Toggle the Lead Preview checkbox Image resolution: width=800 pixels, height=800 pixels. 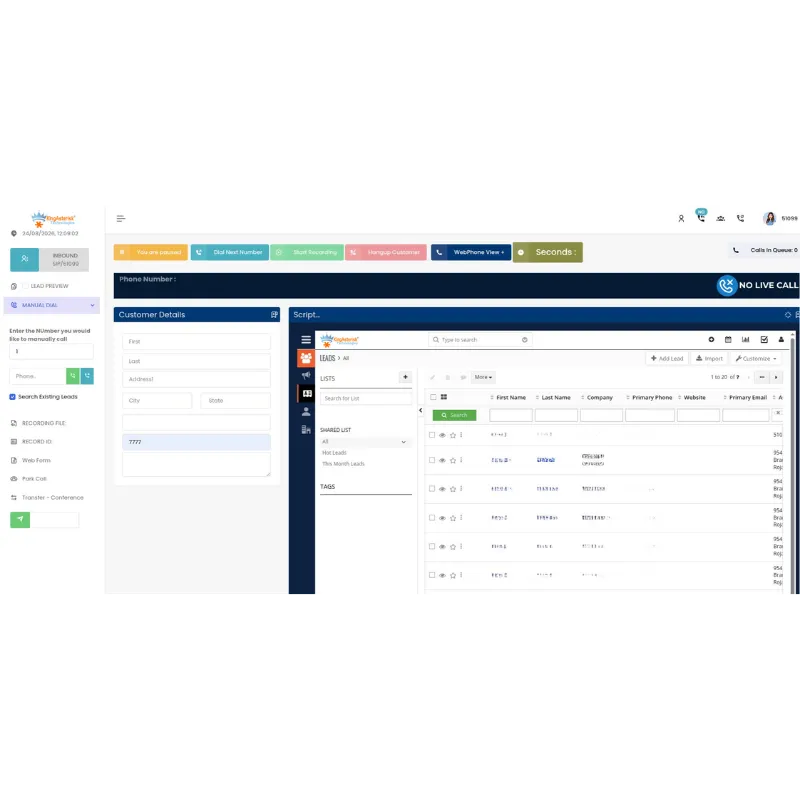point(25,286)
